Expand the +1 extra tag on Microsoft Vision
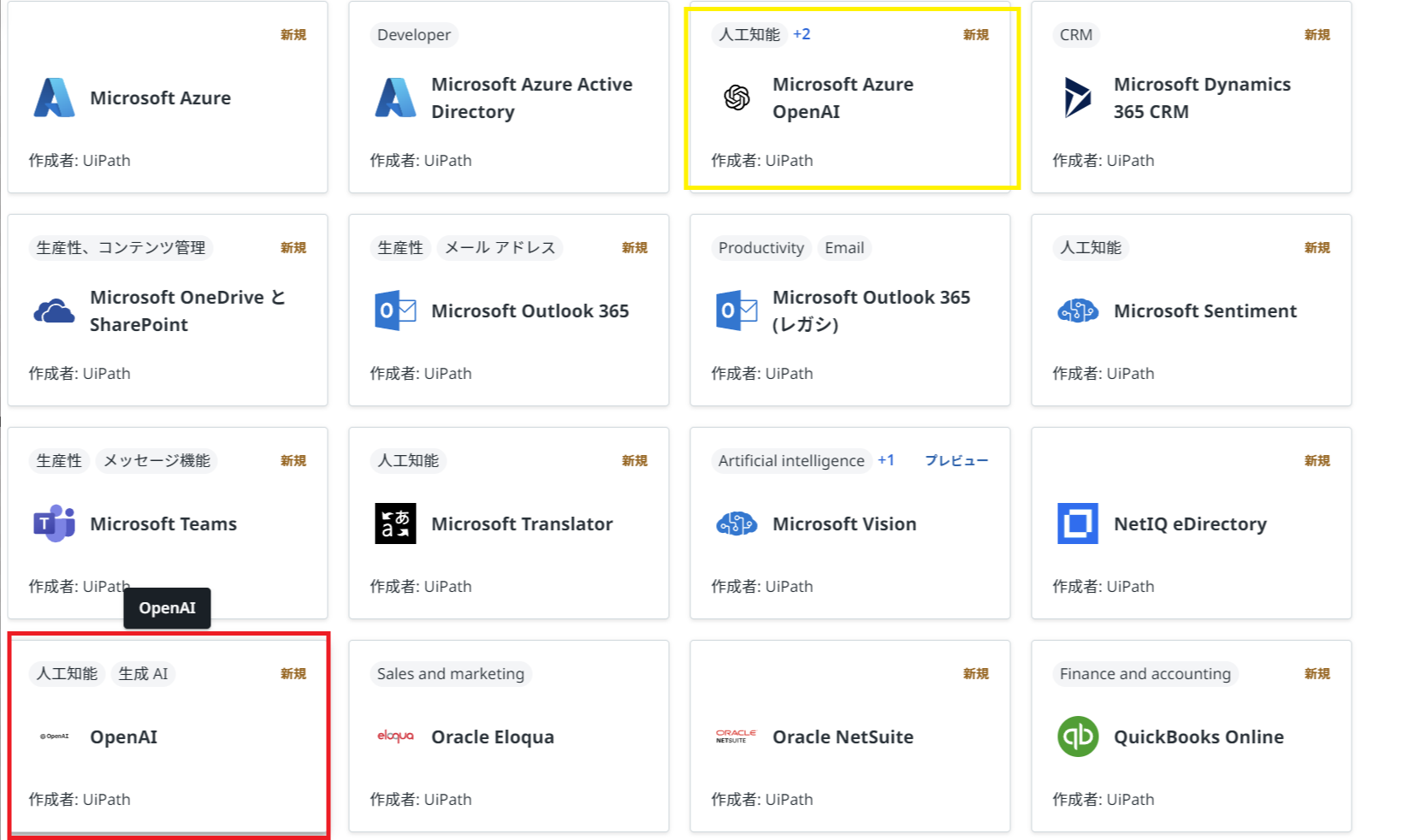Screen dimensions: 1420x840 click(886, 460)
